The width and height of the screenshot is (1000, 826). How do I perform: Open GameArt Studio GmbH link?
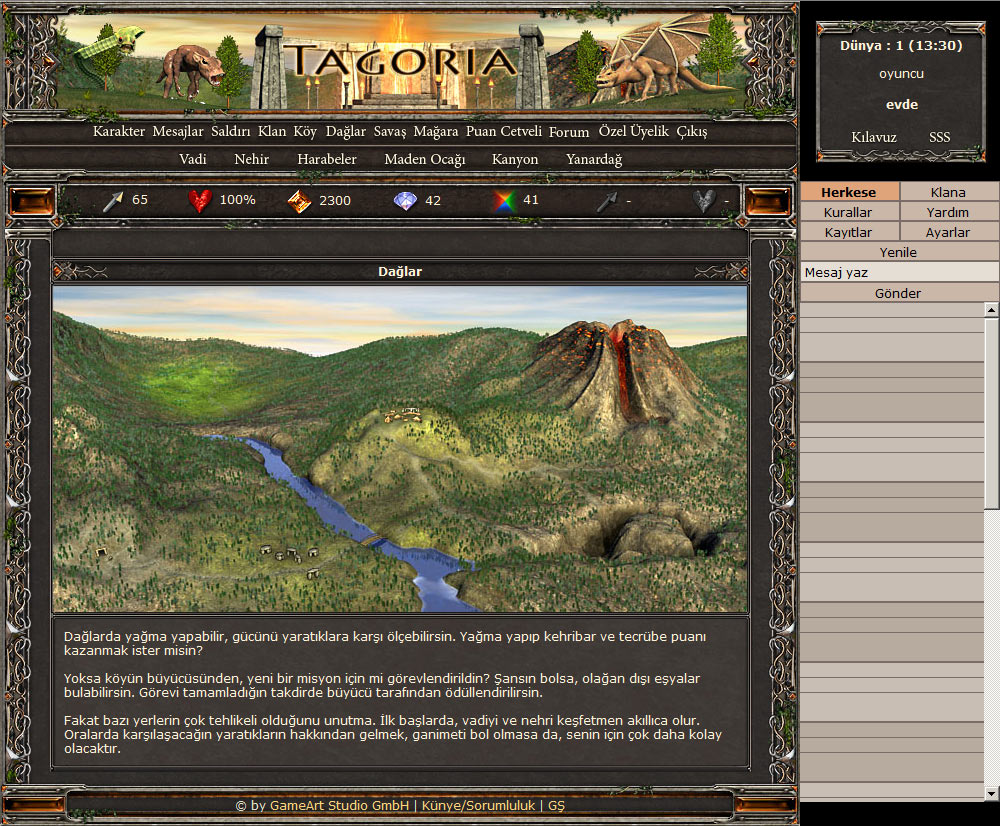(x=339, y=806)
